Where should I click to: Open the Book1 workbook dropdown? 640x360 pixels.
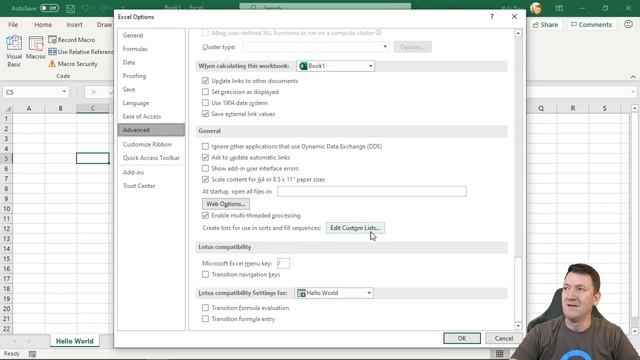click(x=336, y=66)
